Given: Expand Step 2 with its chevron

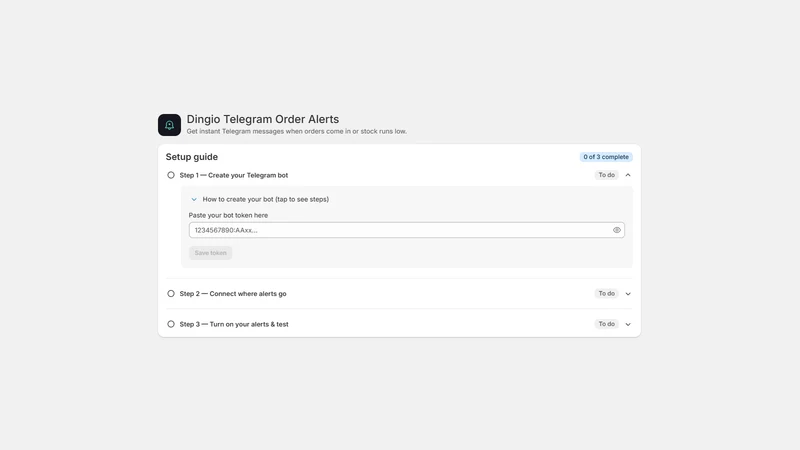Looking at the screenshot, I should [628, 293].
